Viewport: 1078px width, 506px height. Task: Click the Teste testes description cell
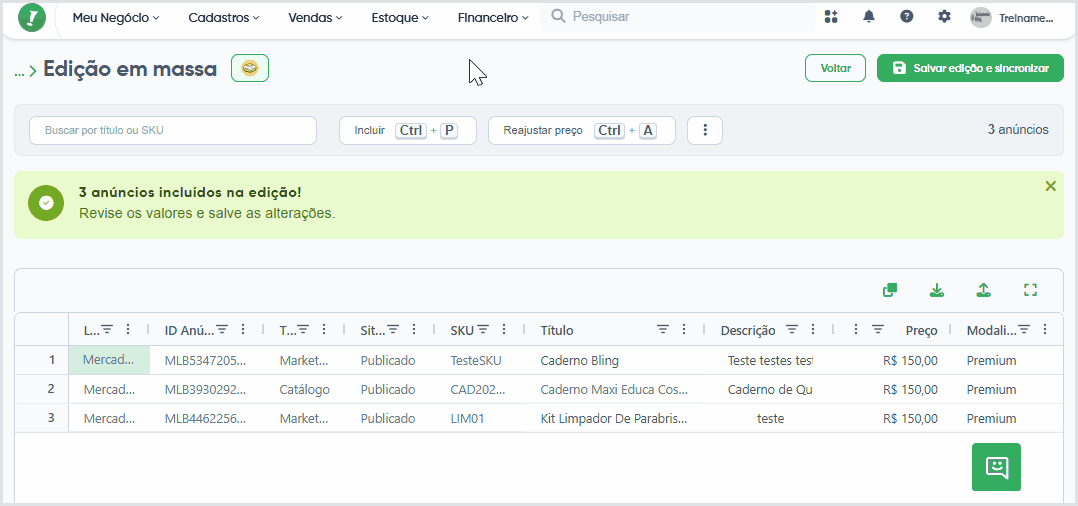tap(770, 360)
